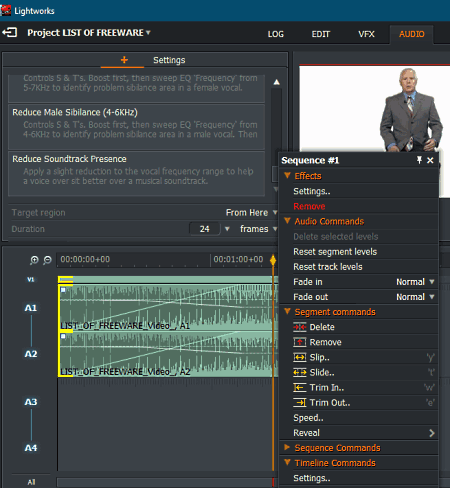The image size is (450, 488).
Task: Switch to the VFX tab
Action: click(366, 34)
